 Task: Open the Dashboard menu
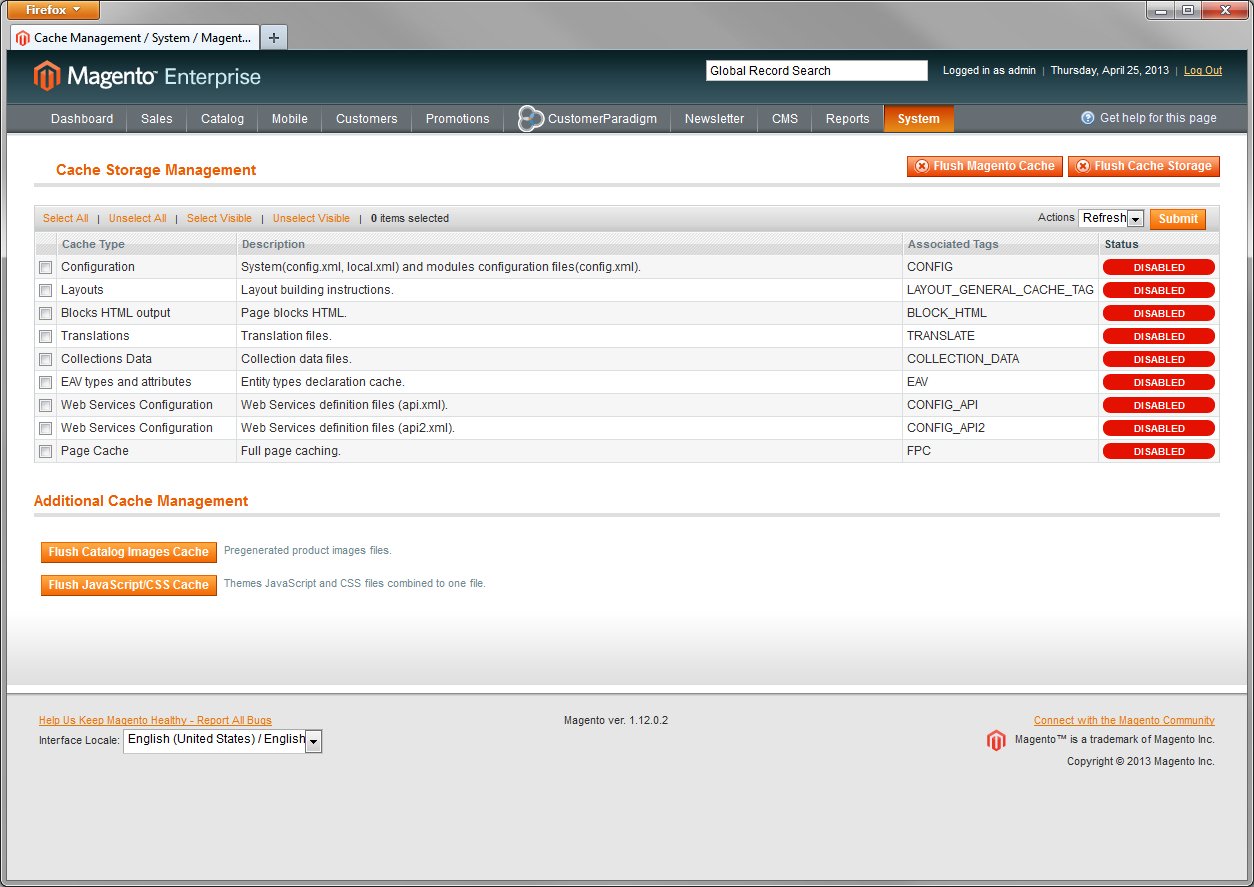click(82, 118)
